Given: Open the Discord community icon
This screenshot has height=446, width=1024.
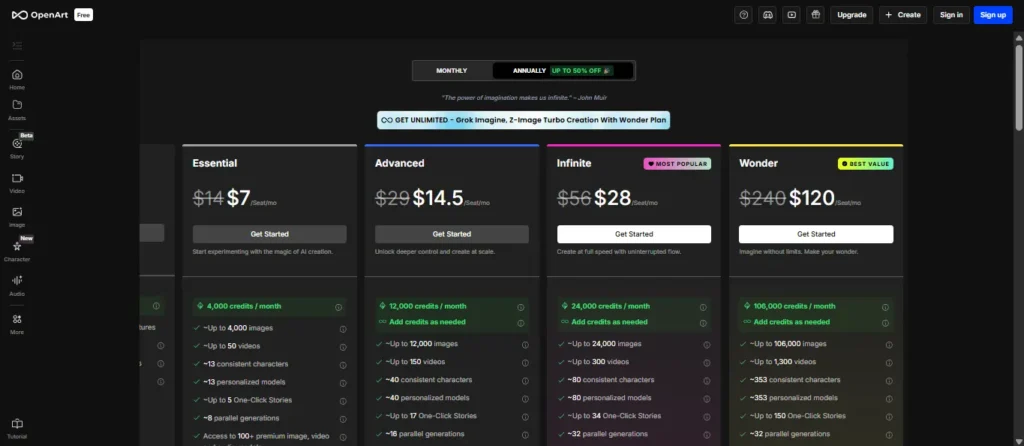Looking at the screenshot, I should click(x=767, y=15).
